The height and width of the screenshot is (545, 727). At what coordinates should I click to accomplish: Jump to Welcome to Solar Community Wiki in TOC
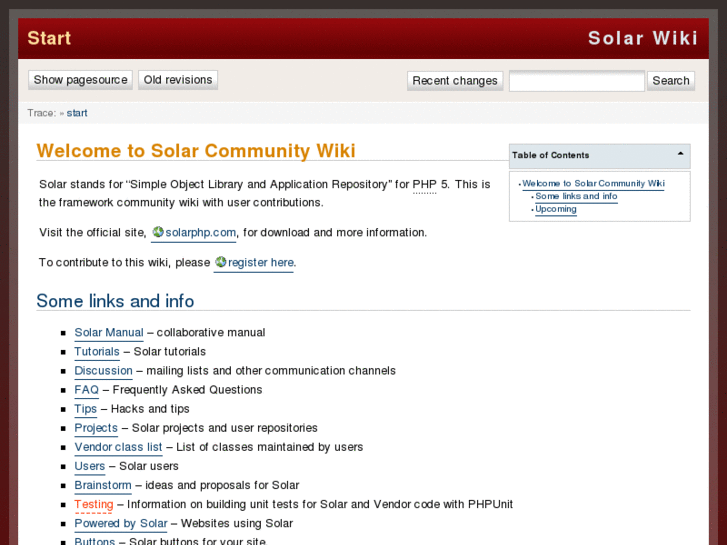(593, 184)
